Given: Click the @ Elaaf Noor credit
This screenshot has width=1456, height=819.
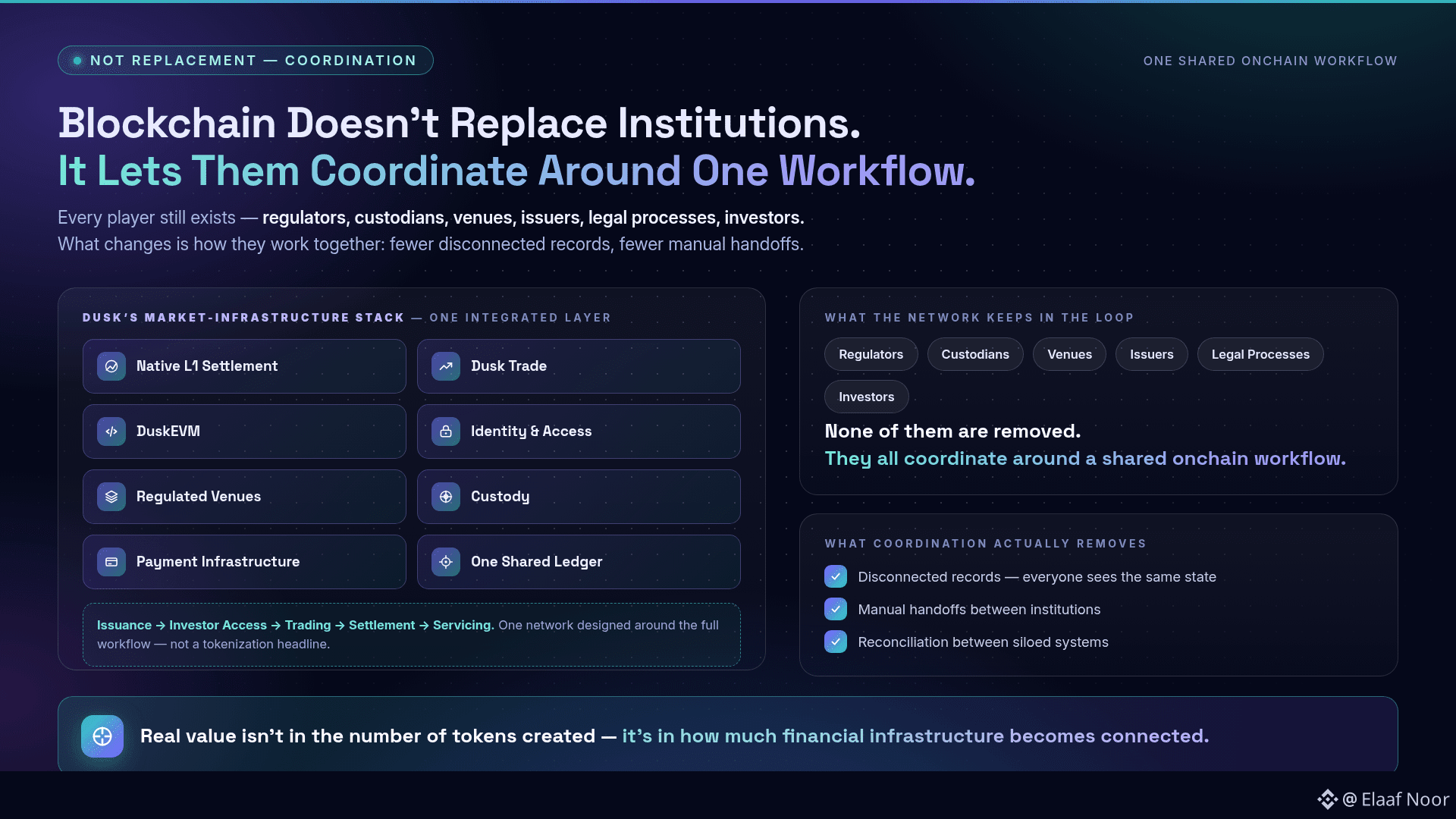Looking at the screenshot, I should (1395, 799).
